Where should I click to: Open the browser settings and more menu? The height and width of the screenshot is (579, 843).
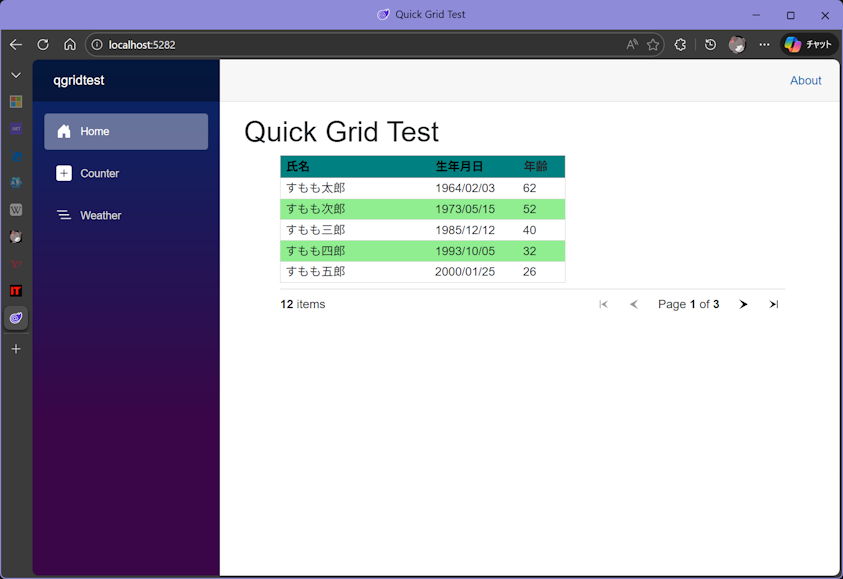point(764,45)
